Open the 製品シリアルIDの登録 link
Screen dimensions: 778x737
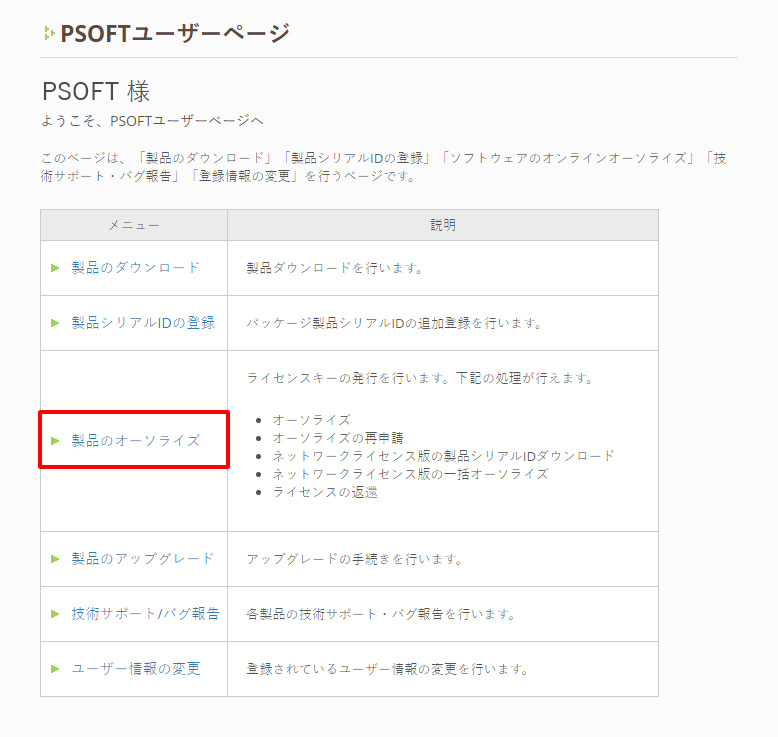143,323
